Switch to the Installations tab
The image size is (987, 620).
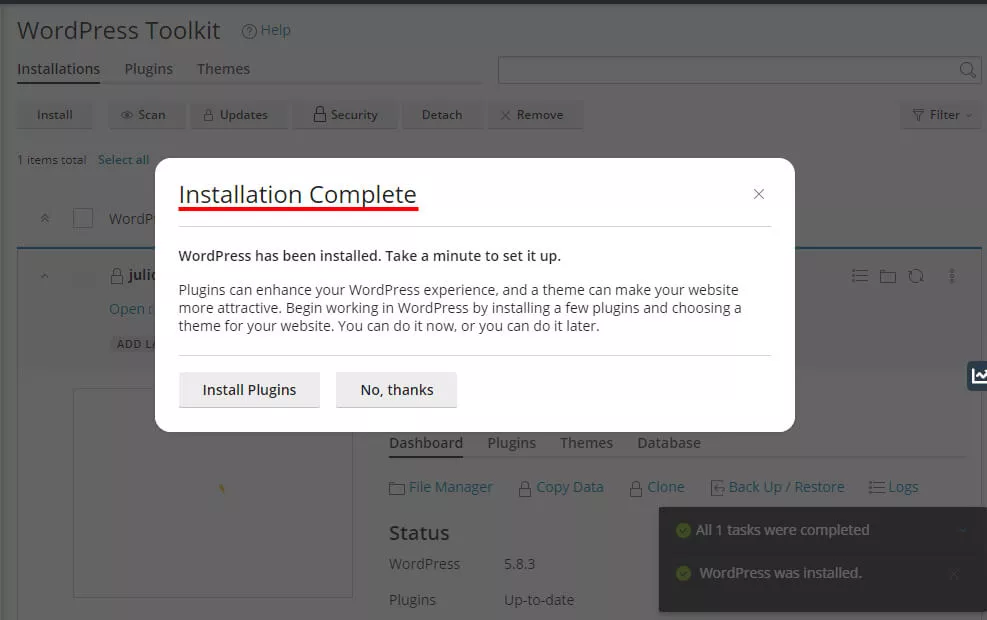59,69
